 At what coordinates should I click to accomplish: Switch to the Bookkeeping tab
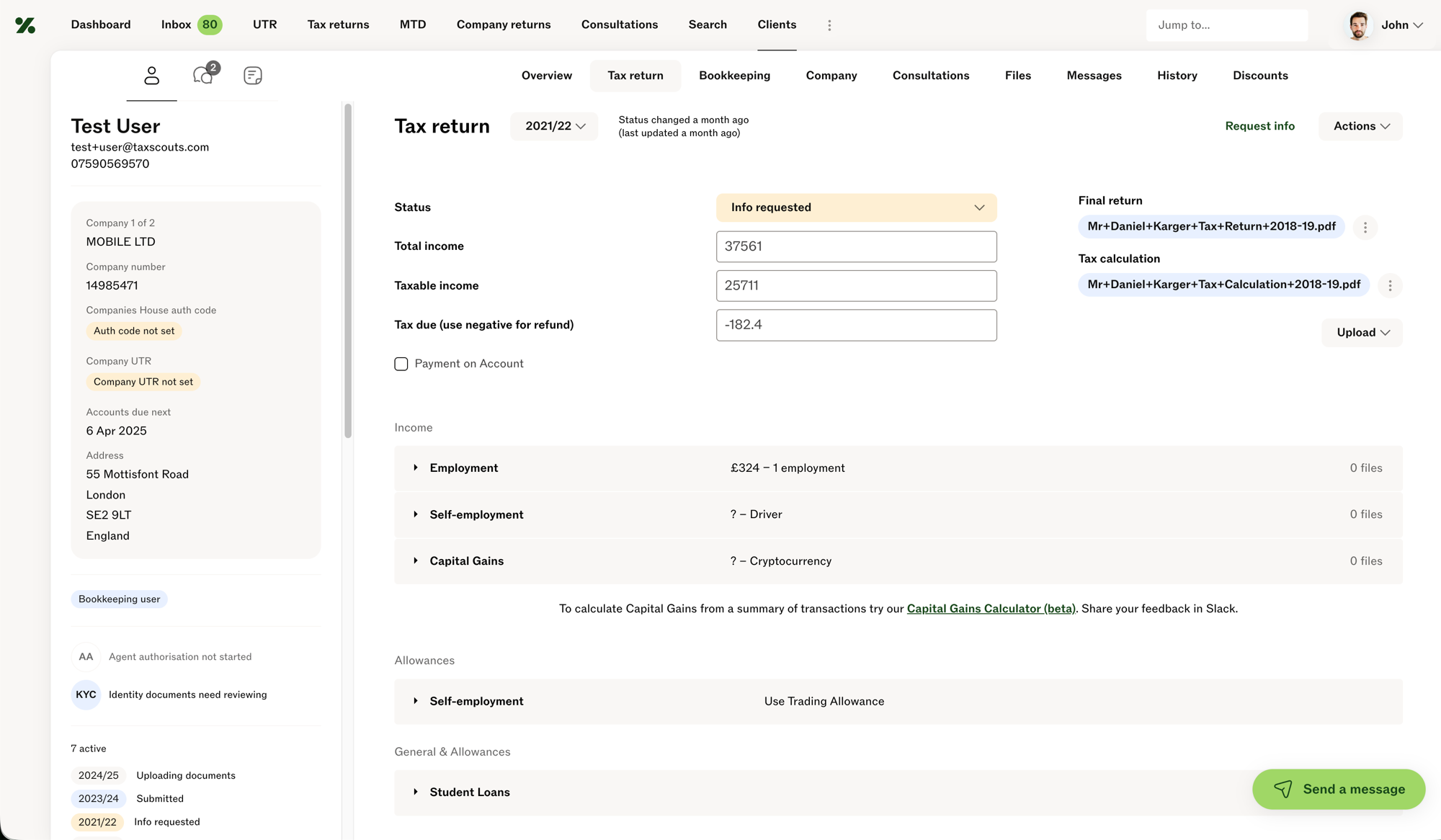click(x=734, y=76)
